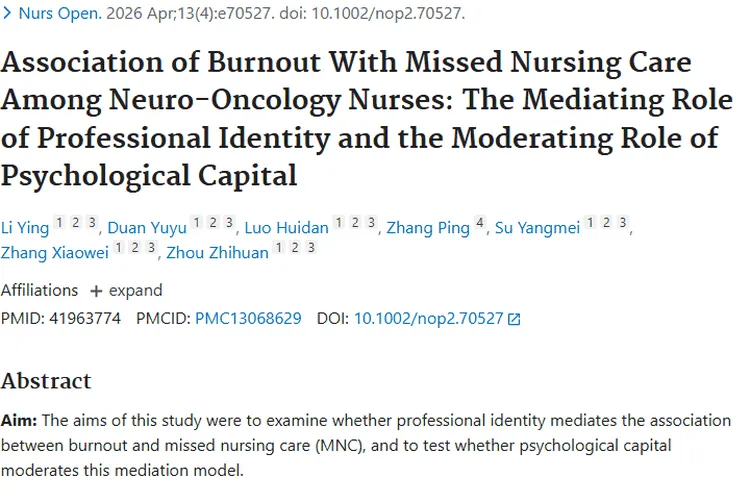Click the Abstract section heading
This screenshot has width=750, height=500.
(x=46, y=380)
